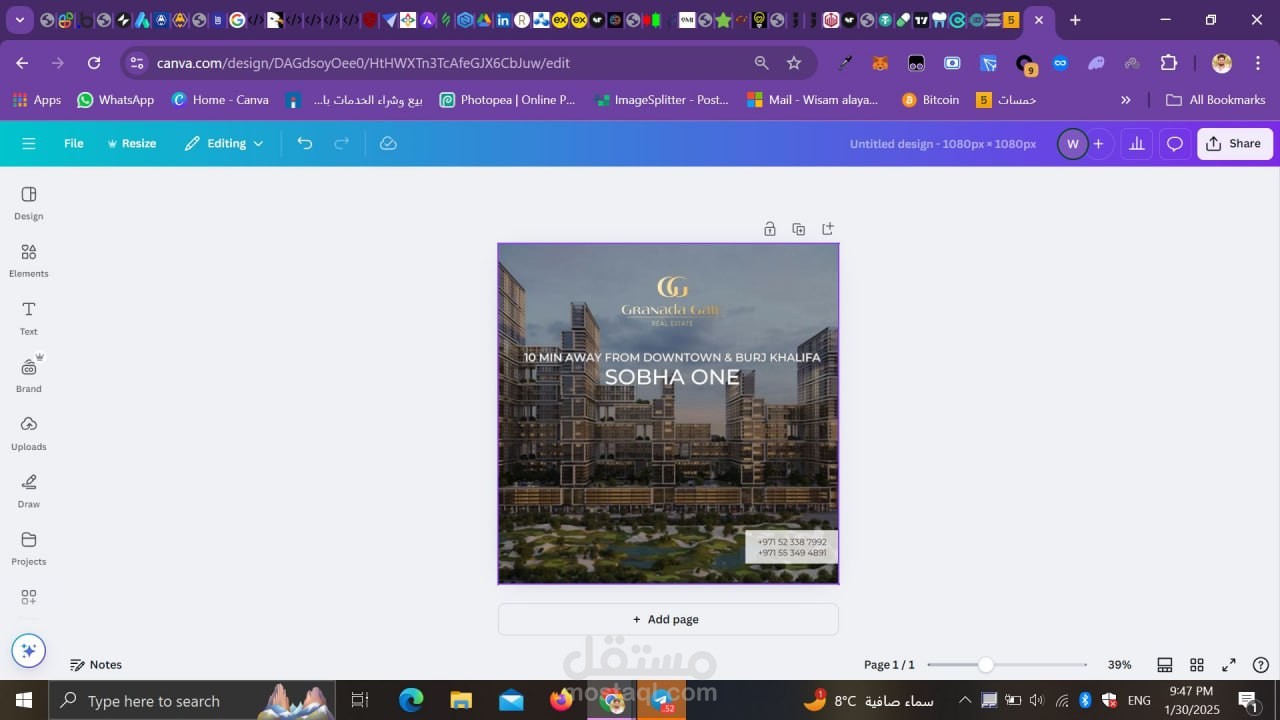This screenshot has width=1280, height=720.
Task: Open the Photopea bookmark
Action: click(508, 100)
